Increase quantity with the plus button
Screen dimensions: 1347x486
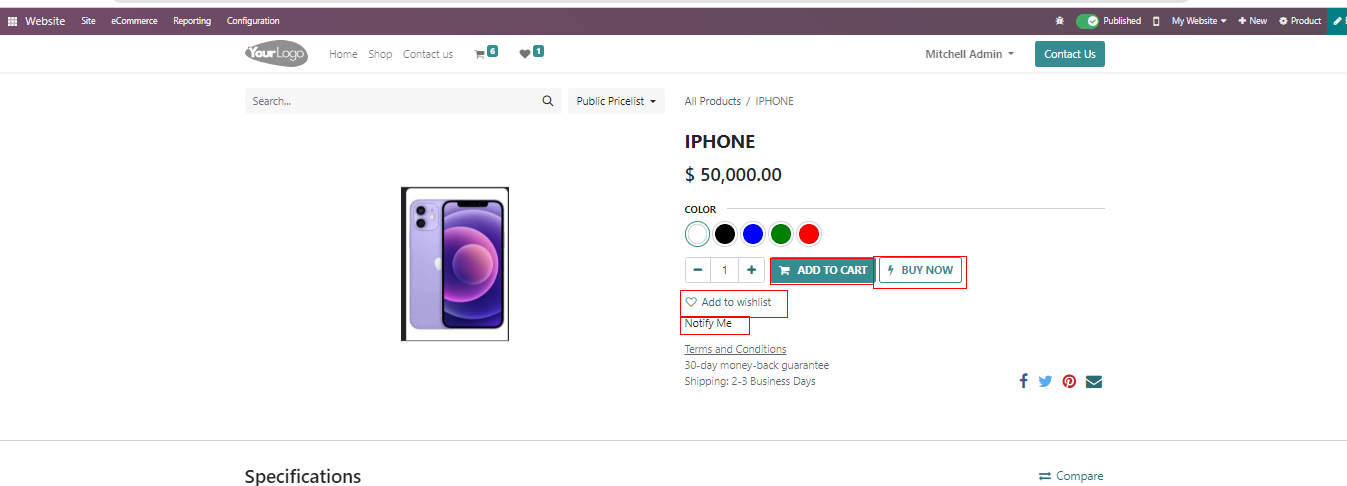pyautogui.click(x=751, y=270)
